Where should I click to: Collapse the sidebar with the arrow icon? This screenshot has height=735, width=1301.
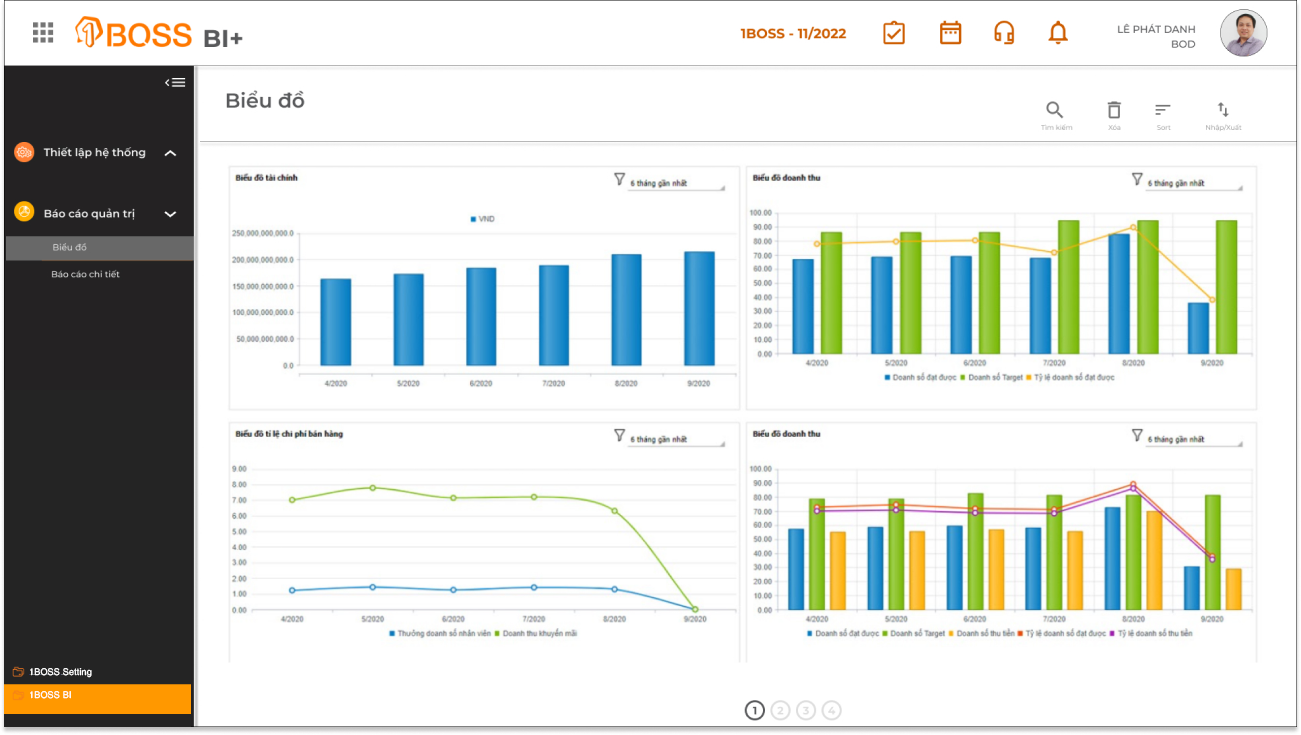[175, 82]
